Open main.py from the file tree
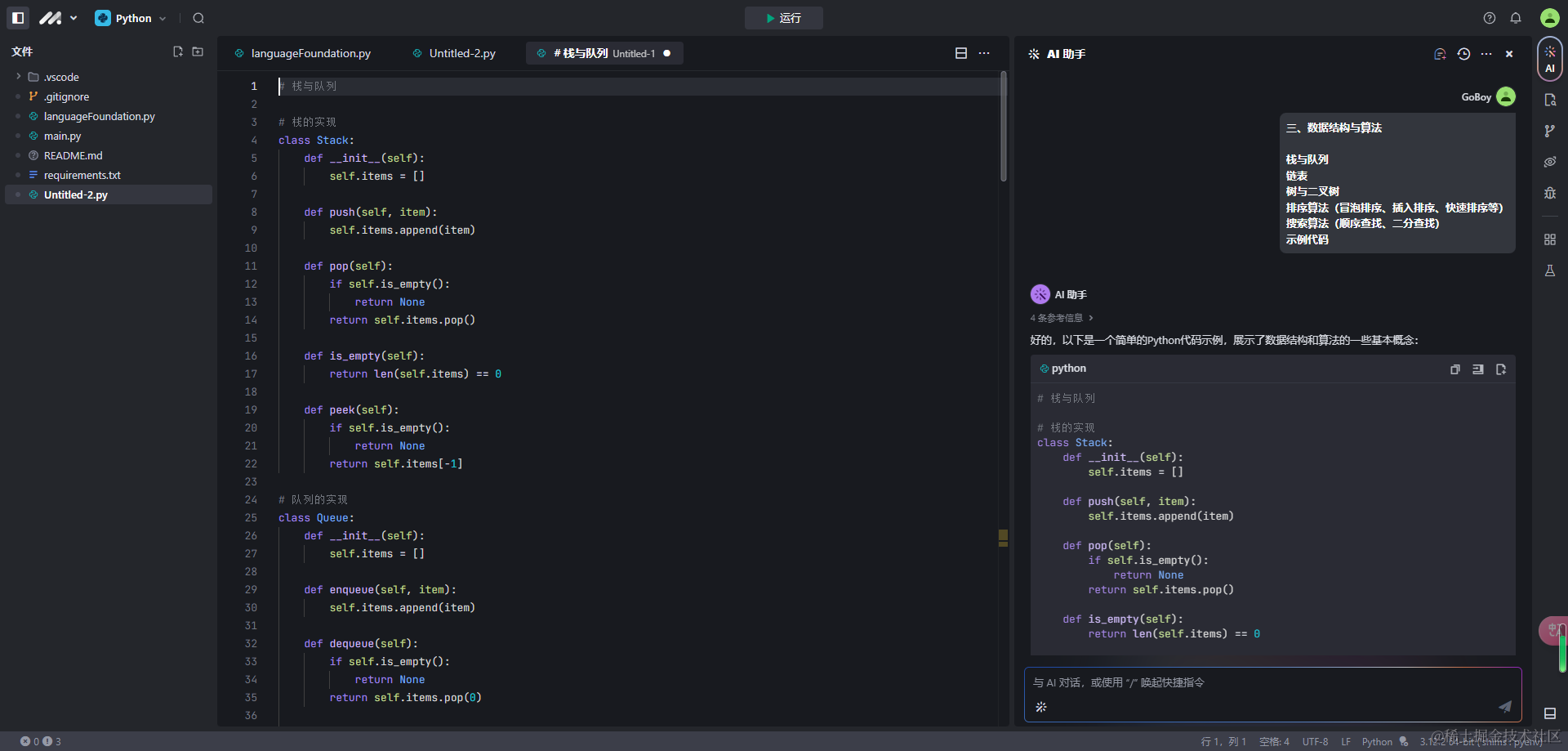 click(62, 136)
